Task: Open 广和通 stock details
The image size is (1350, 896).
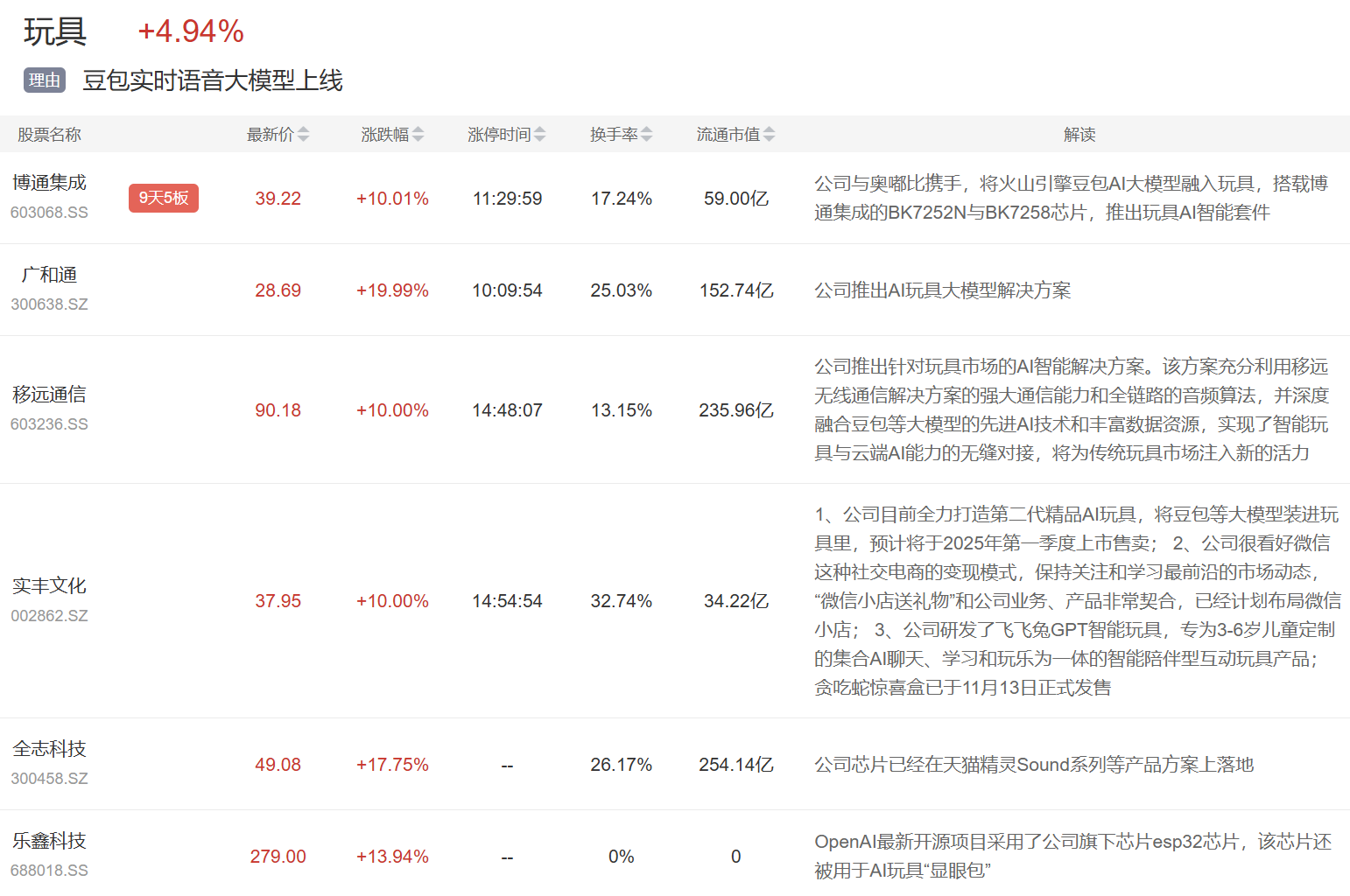Action: click(49, 275)
